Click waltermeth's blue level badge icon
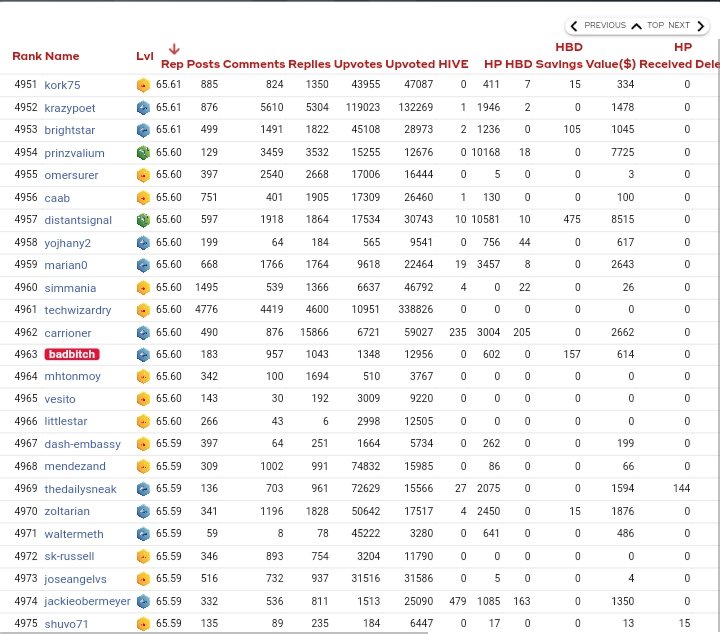 click(143, 534)
